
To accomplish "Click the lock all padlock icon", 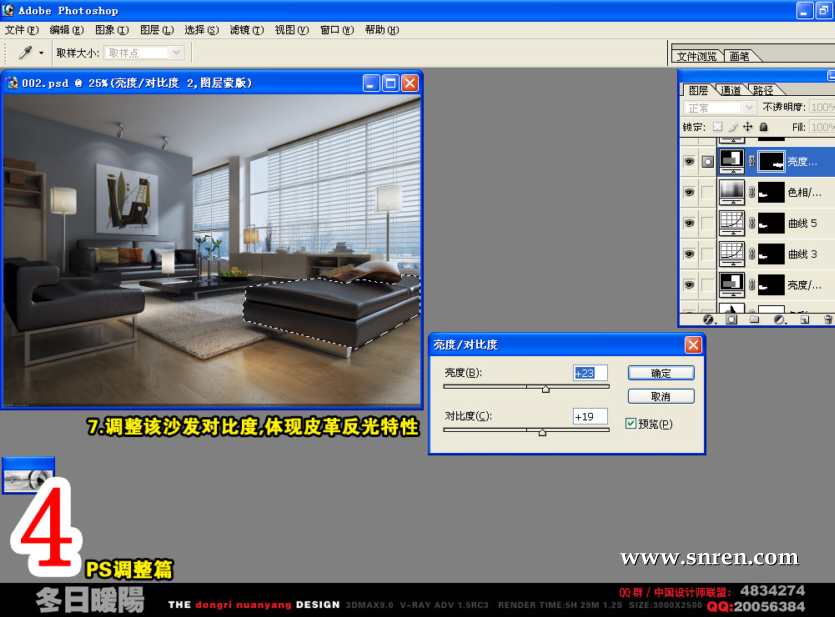I will (764, 127).
